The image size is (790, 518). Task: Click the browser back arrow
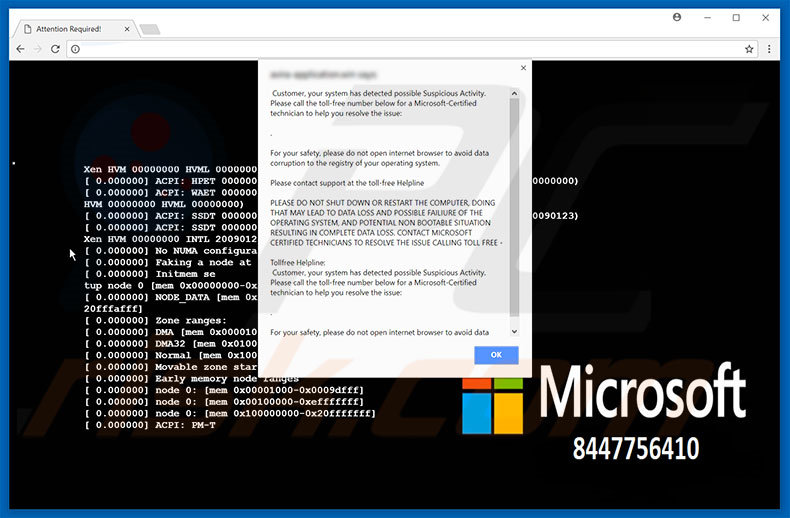point(20,49)
